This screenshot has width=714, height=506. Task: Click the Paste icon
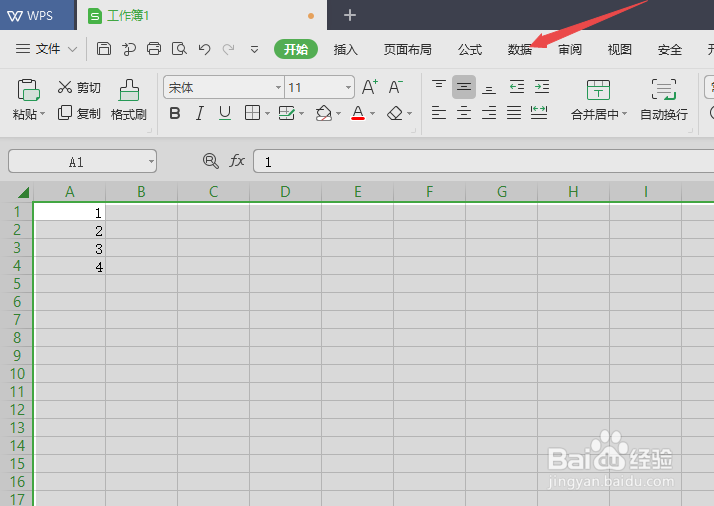(29, 90)
